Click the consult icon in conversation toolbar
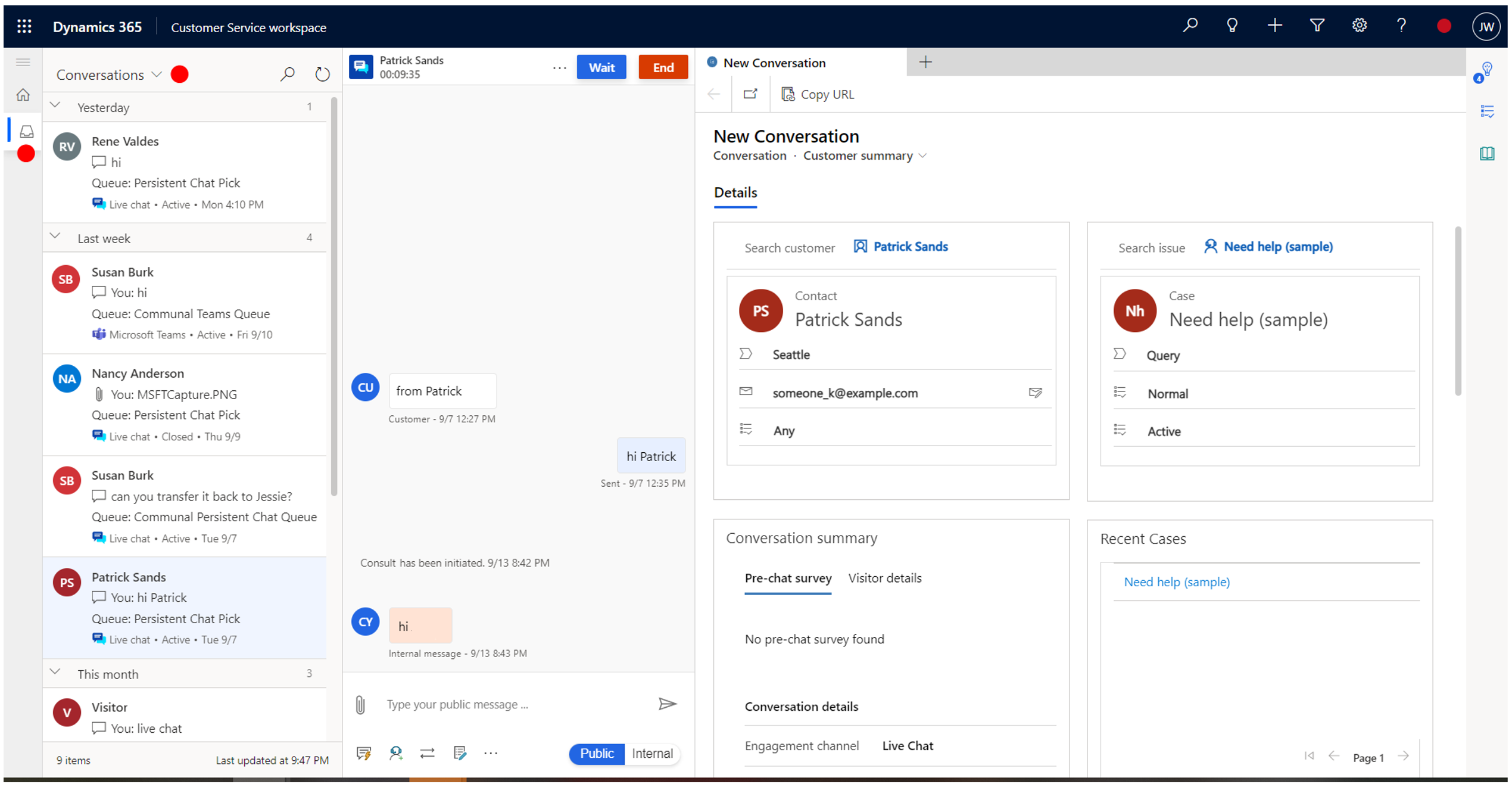The height and width of the screenshot is (787, 1512). click(397, 753)
